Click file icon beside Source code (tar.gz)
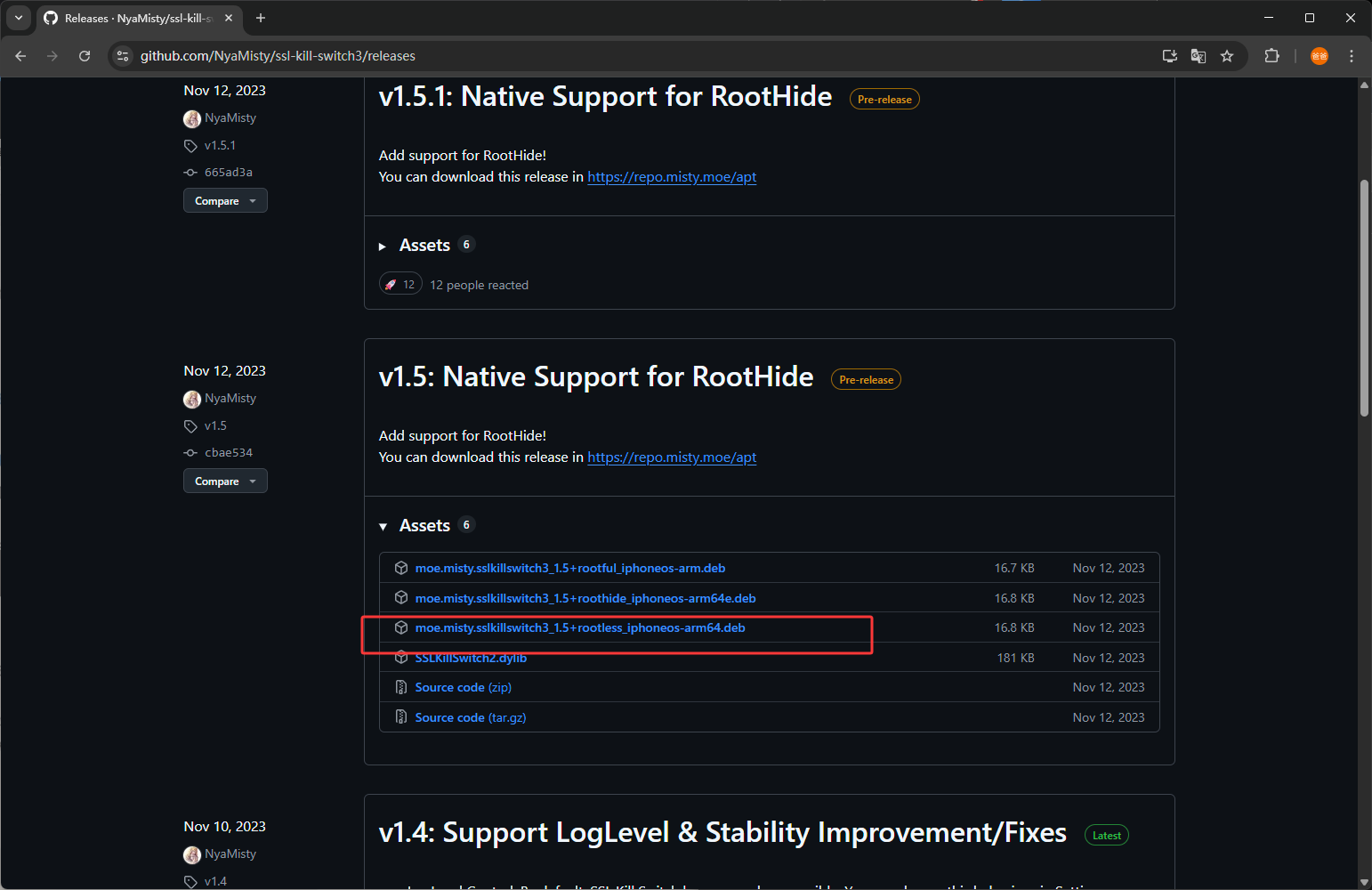The image size is (1372, 890). click(401, 717)
